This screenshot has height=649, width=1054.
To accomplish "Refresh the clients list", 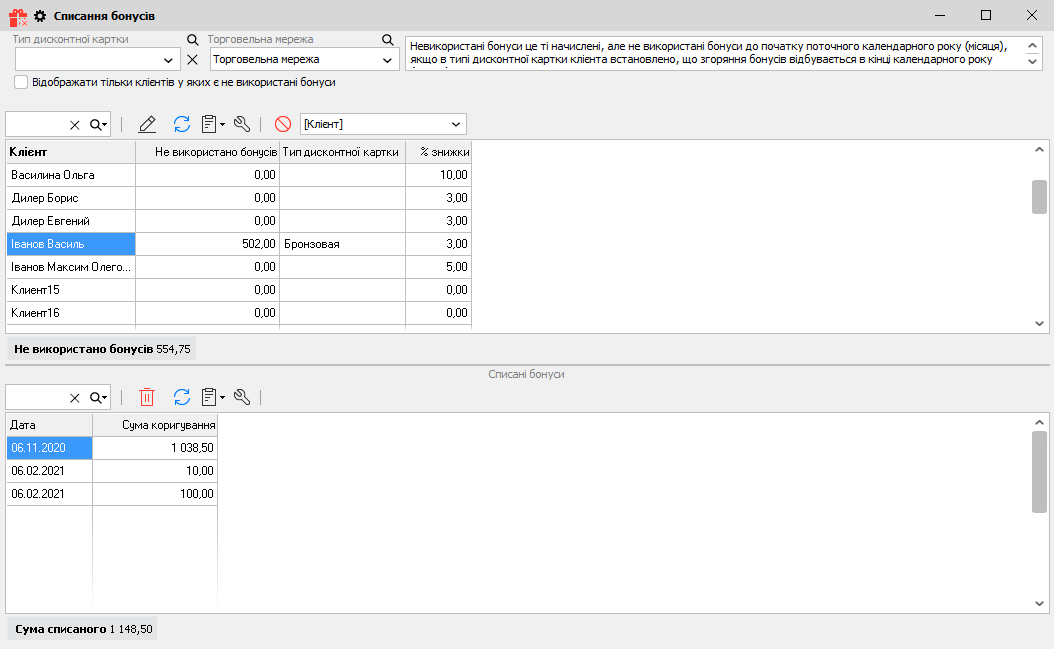I will pyautogui.click(x=181, y=124).
